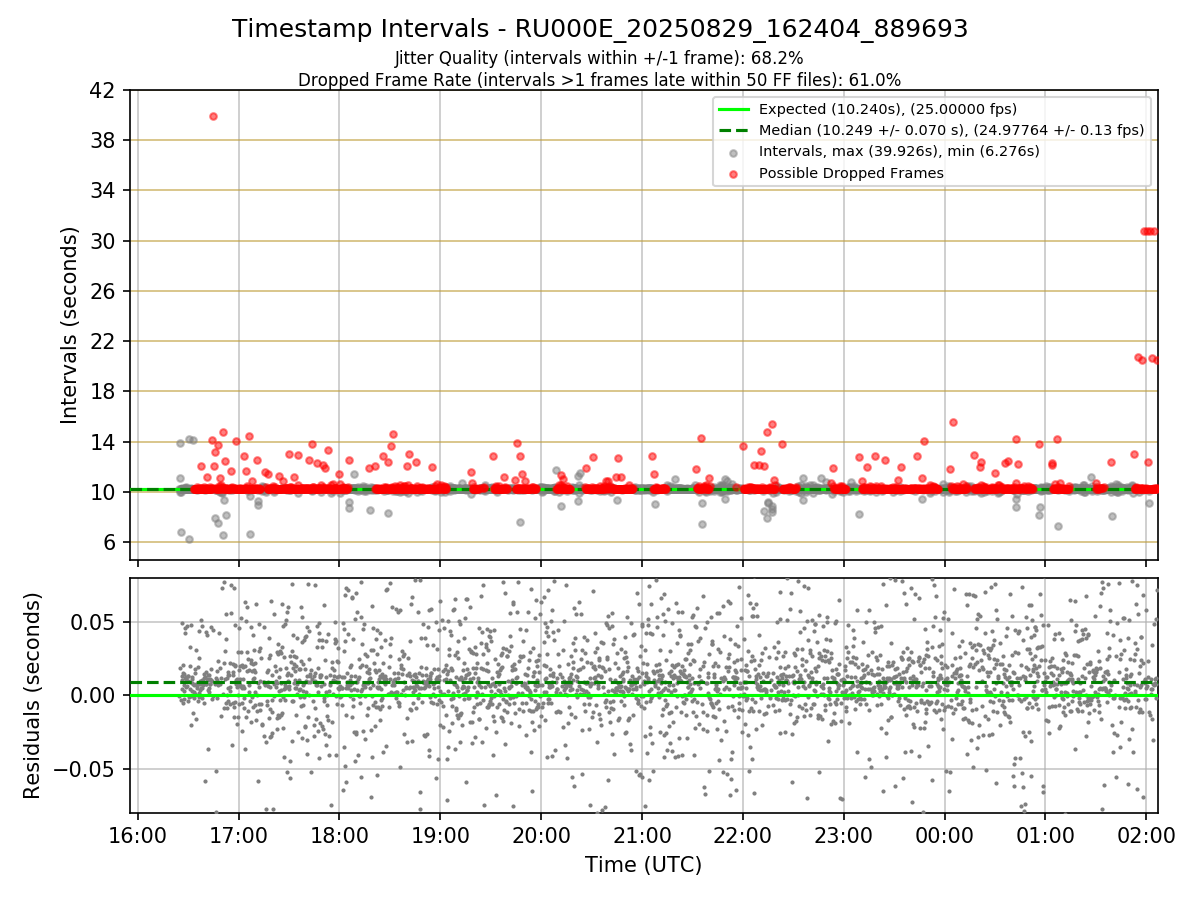Click x-axis tick label "17:00"
Image resolution: width=1200 pixels, height=900 pixels.
coord(238,834)
